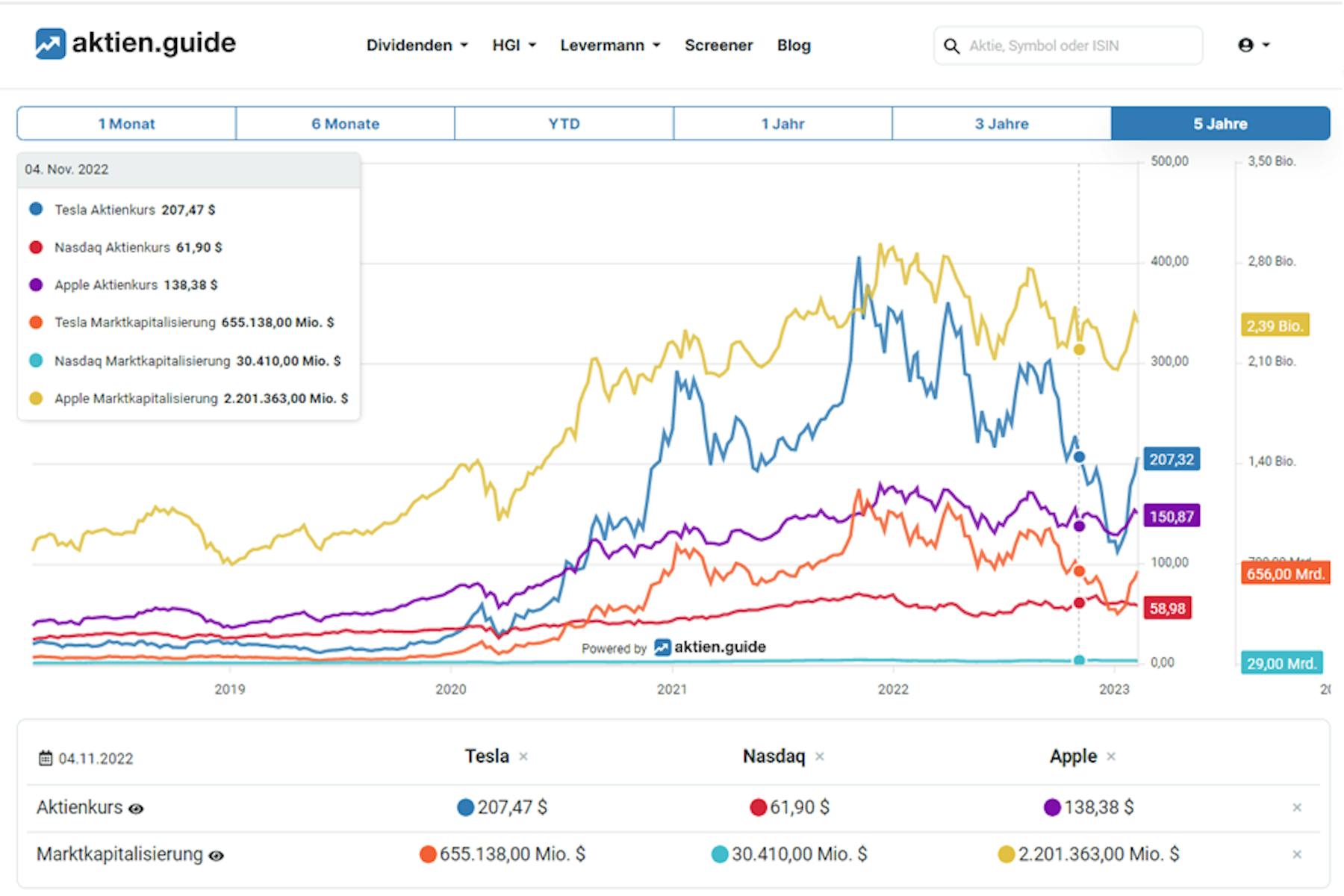
Task: Click the magnifier icon in the search bar
Action: 952,46
